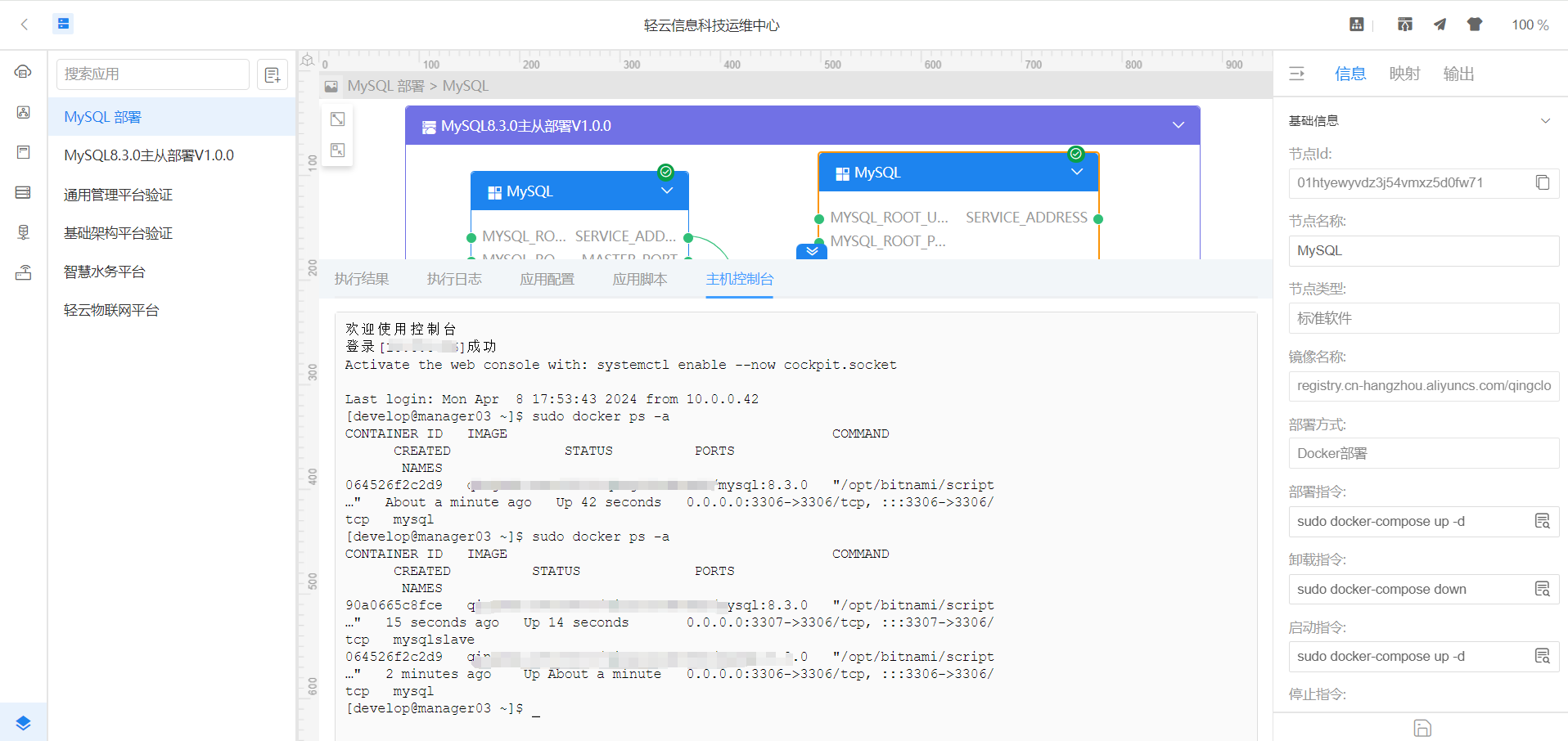Click the 节点类型 field 标准软件
The width and height of the screenshot is (1568, 741).
(x=1424, y=318)
